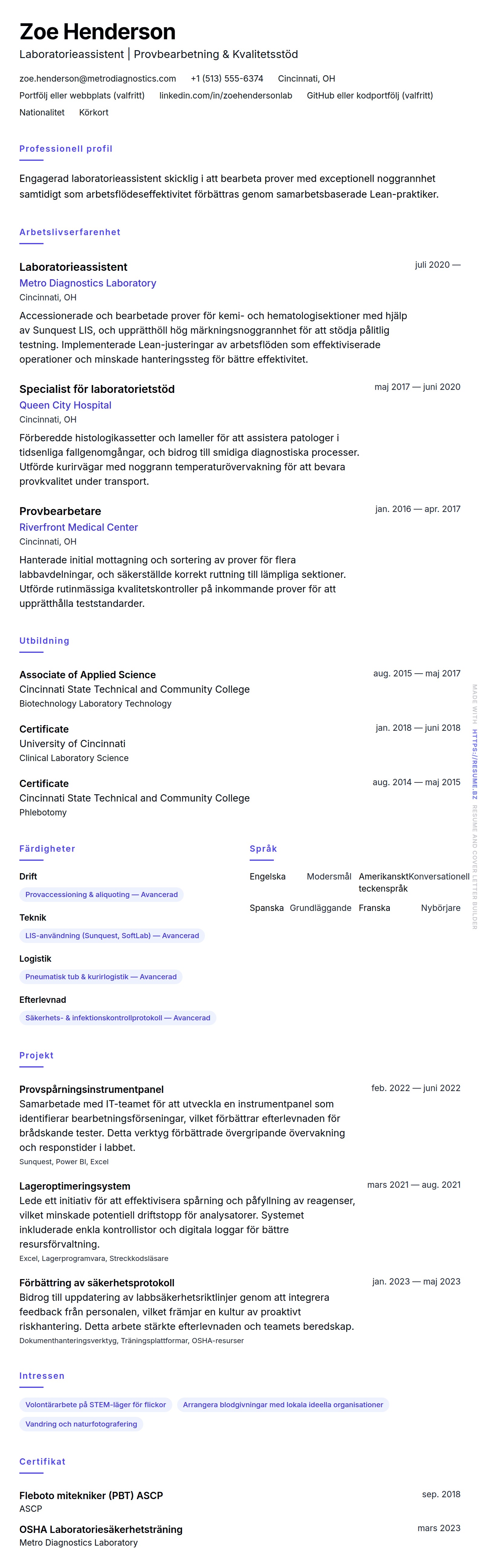This screenshot has height=1568, width=480.
Task: Open the Portfölj eller webbplats link
Action: coord(82,96)
